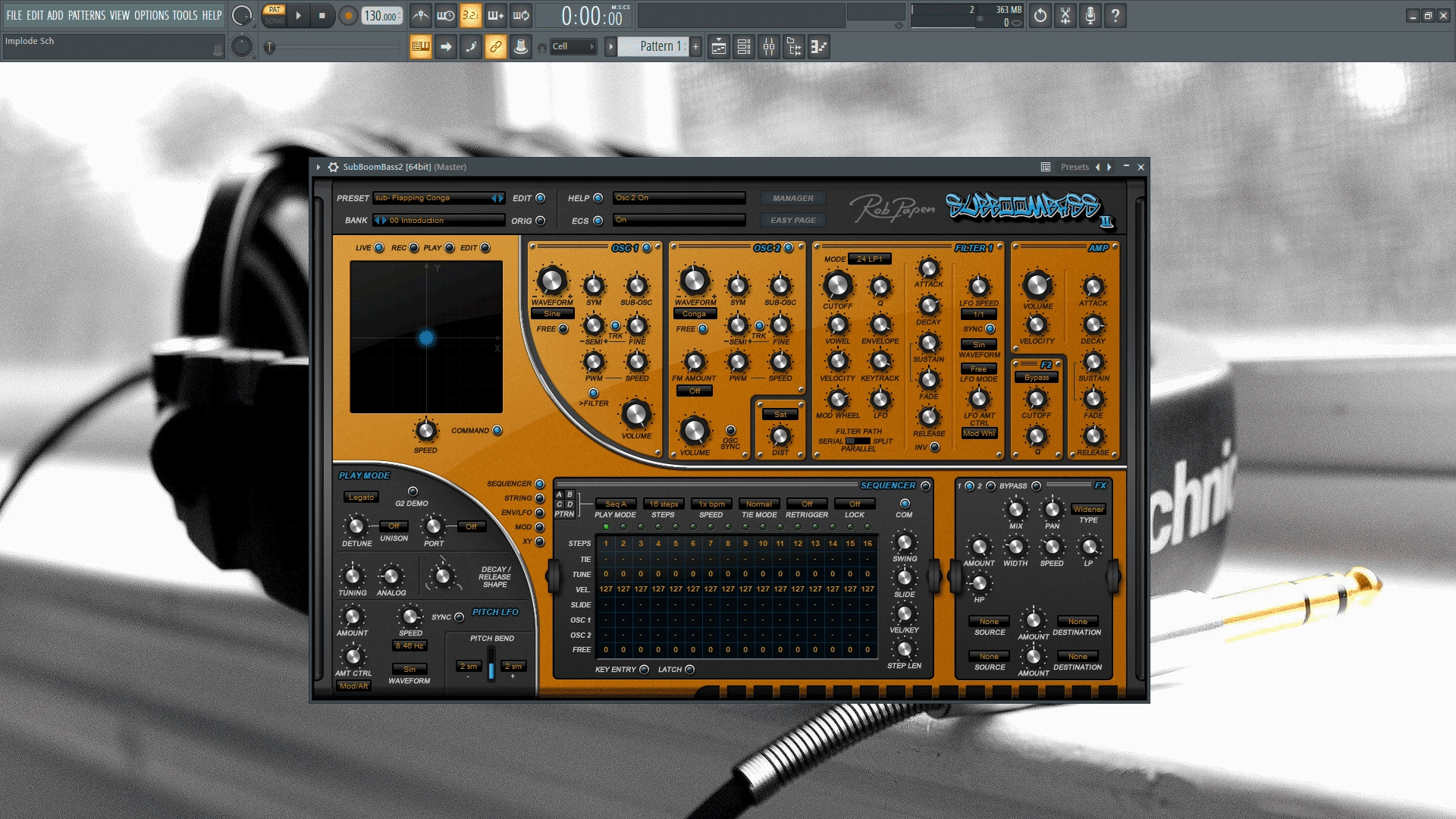
Task: Click the Seq A play mode button
Action: (616, 504)
